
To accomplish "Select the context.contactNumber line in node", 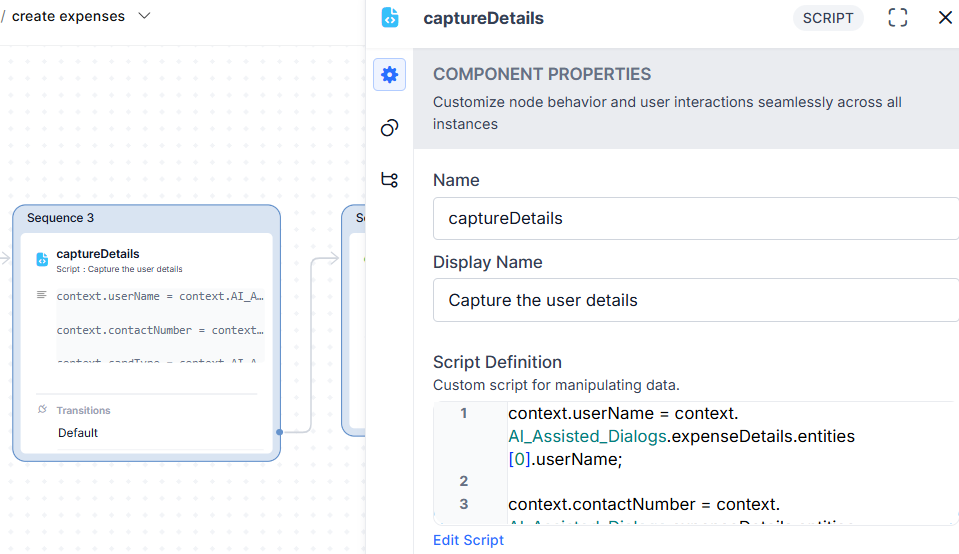I will [x=159, y=330].
